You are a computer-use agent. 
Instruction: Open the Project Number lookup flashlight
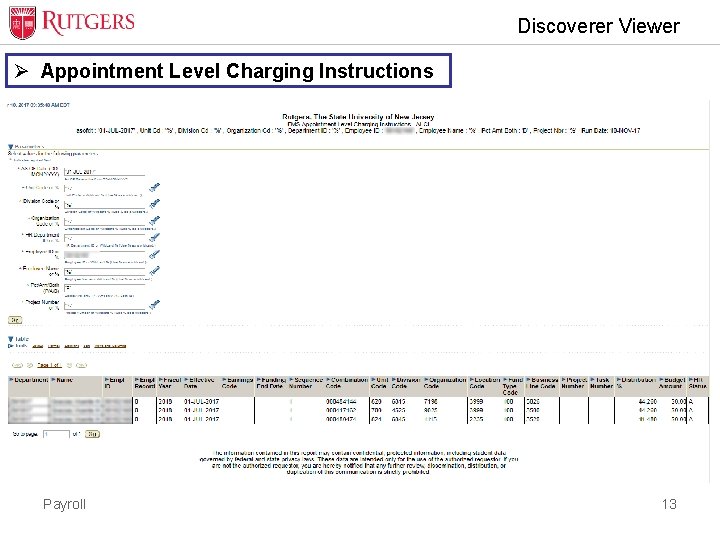[154, 305]
